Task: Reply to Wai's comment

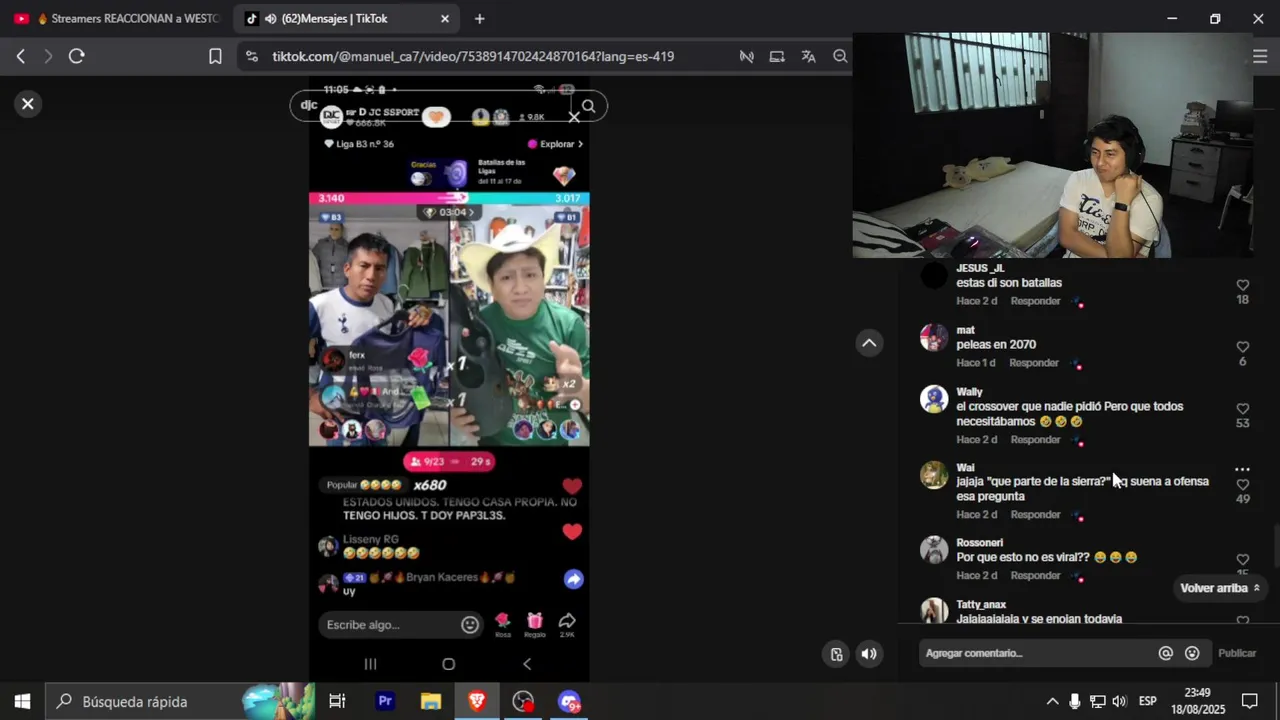Action: [1035, 515]
